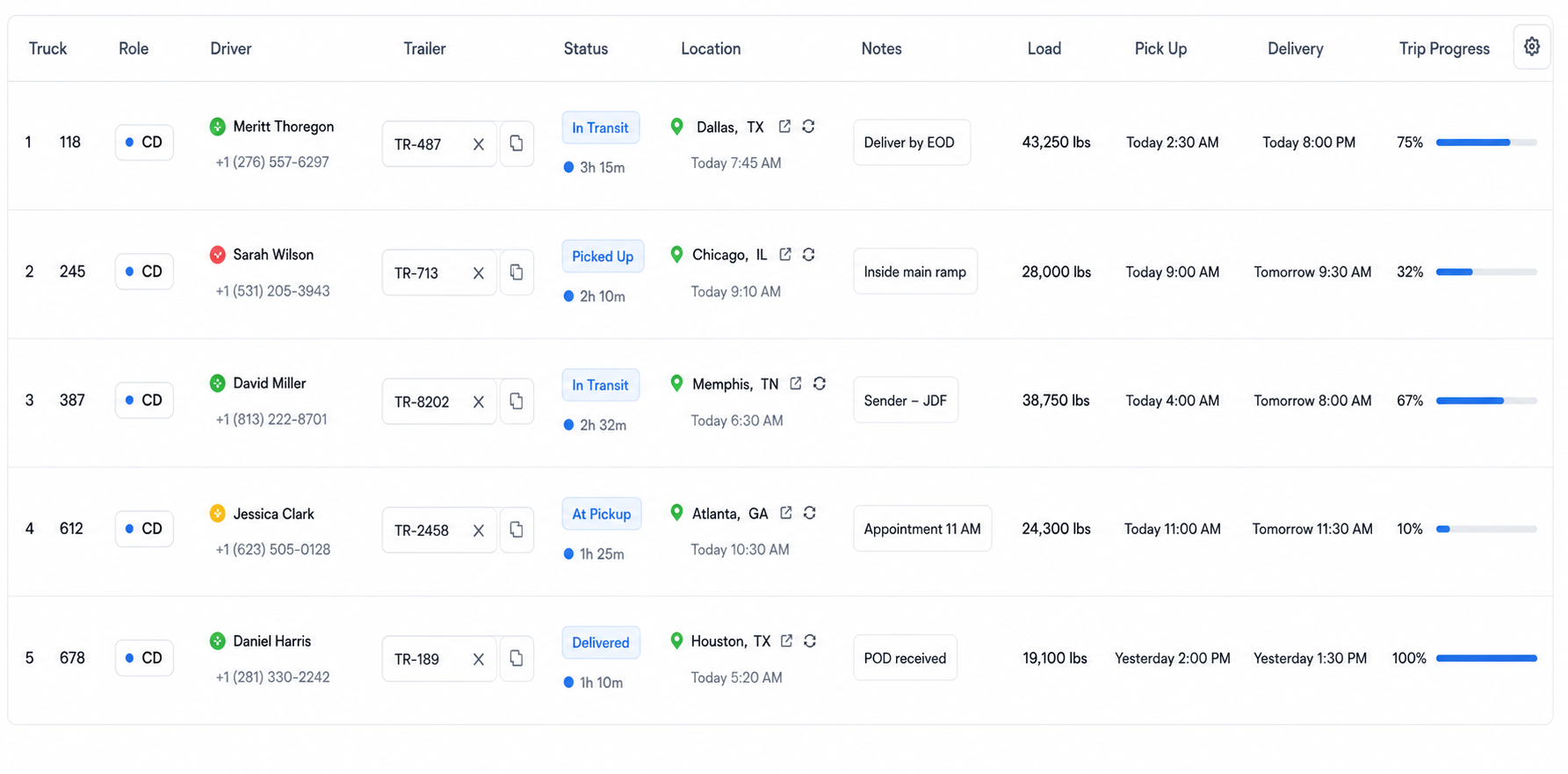This screenshot has height=774, width=1568.
Task: Click delivery time Tomorrow 11:30 AM
Action: [1312, 529]
